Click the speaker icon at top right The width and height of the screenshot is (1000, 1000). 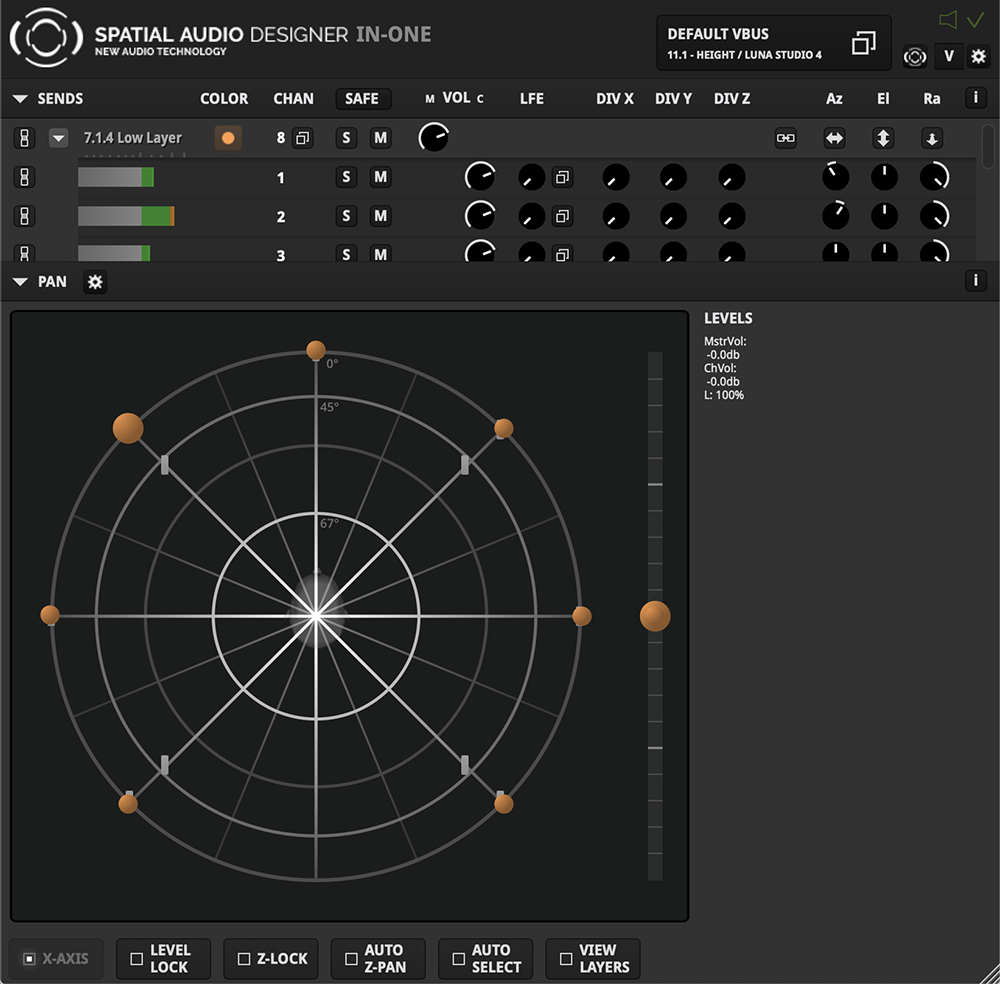tap(948, 20)
